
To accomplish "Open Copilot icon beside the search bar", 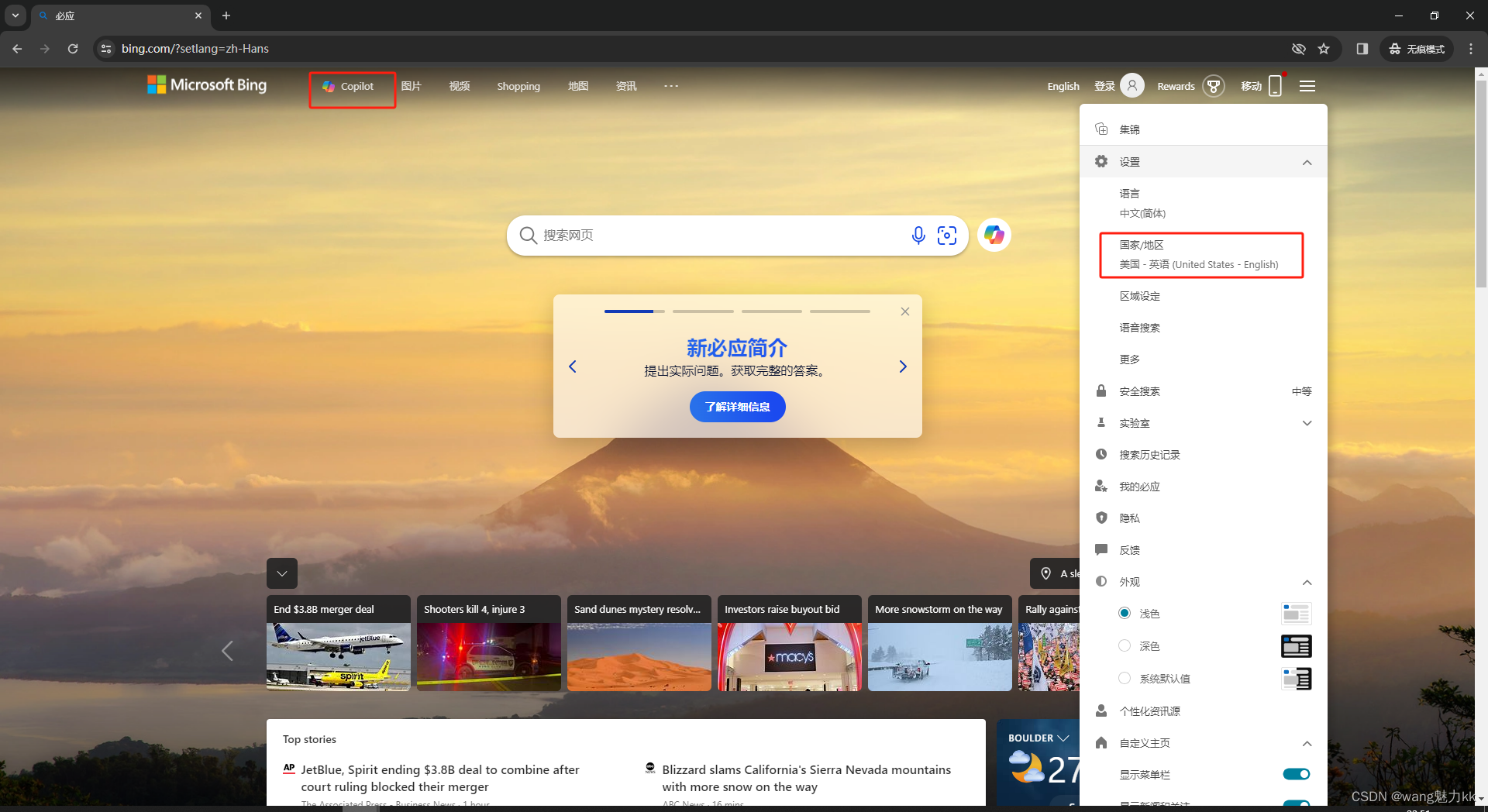I will (994, 235).
